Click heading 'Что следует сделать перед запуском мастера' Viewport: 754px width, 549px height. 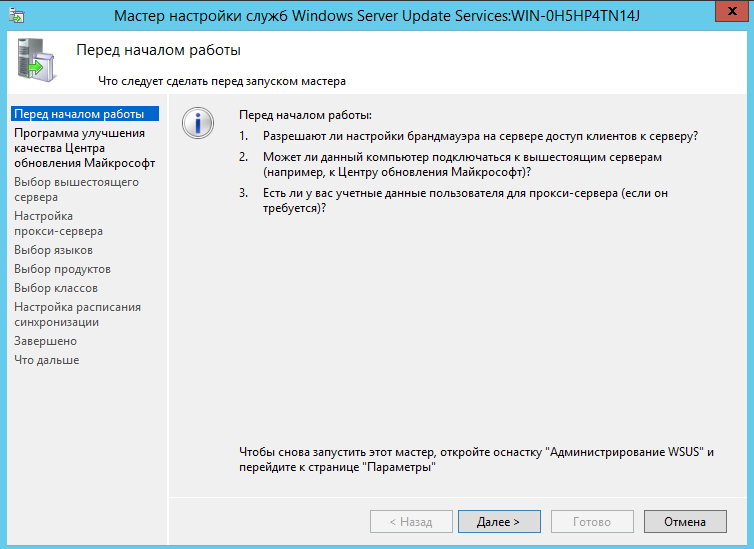[222, 81]
